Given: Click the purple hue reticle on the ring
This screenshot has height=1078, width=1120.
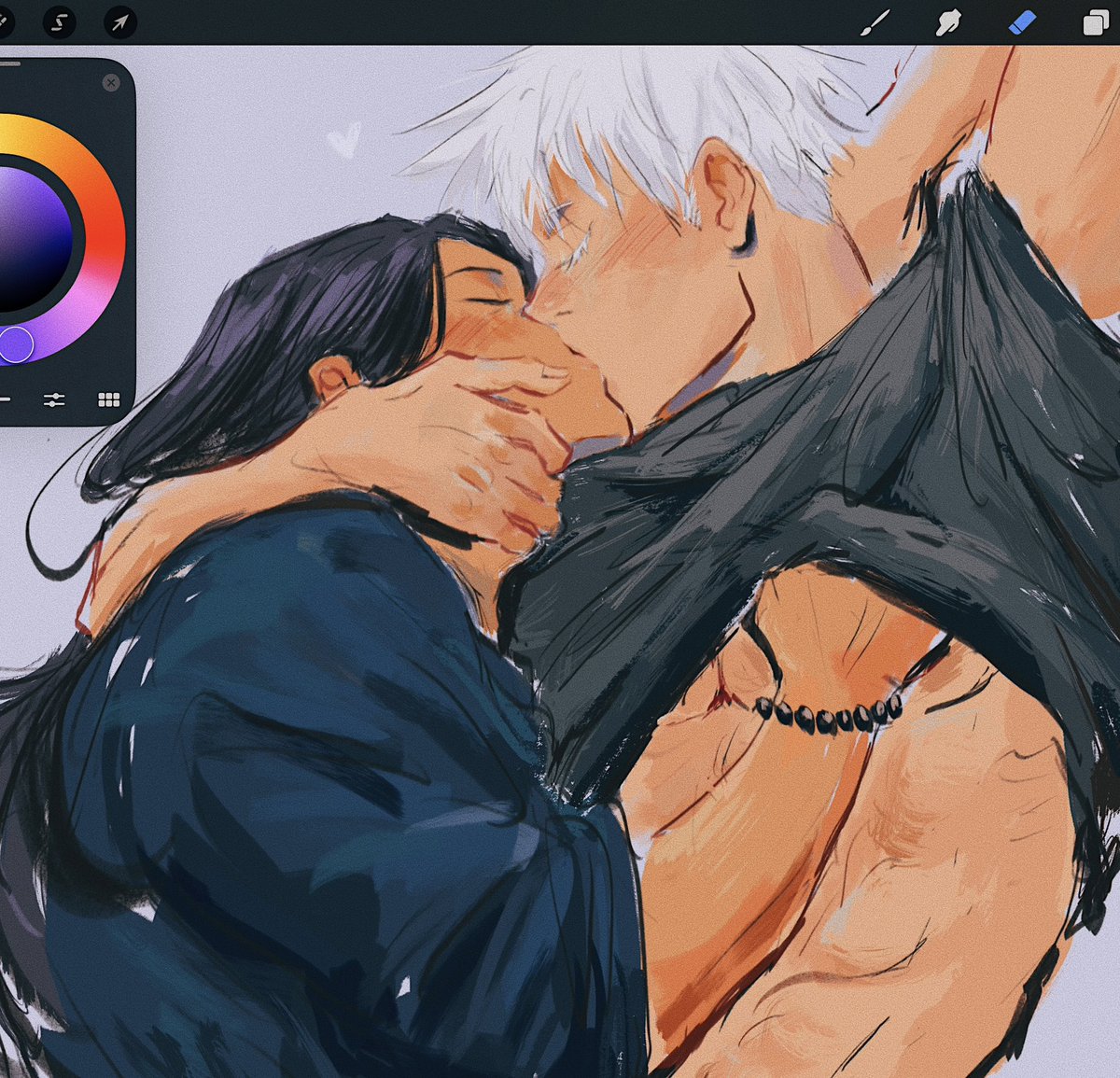Looking at the screenshot, I should (16, 344).
